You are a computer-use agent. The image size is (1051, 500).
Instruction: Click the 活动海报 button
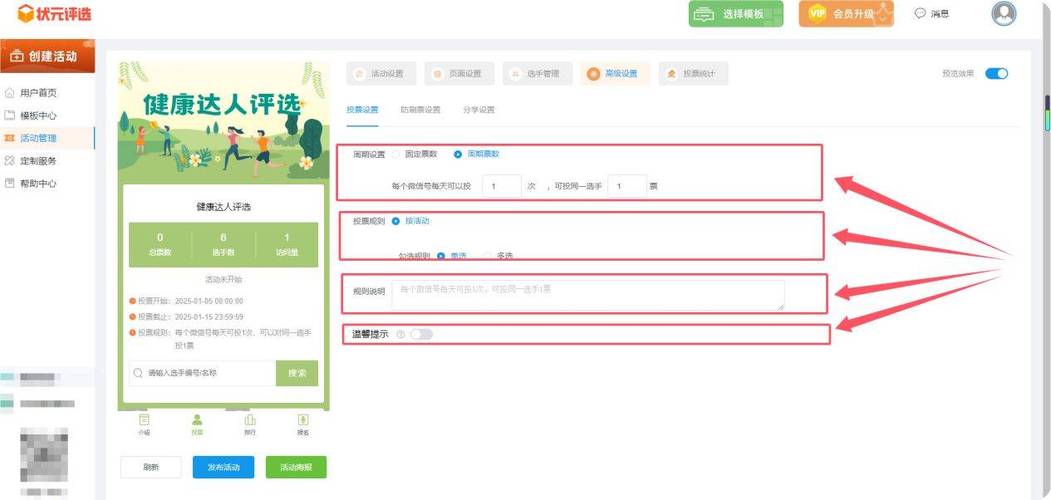point(296,467)
